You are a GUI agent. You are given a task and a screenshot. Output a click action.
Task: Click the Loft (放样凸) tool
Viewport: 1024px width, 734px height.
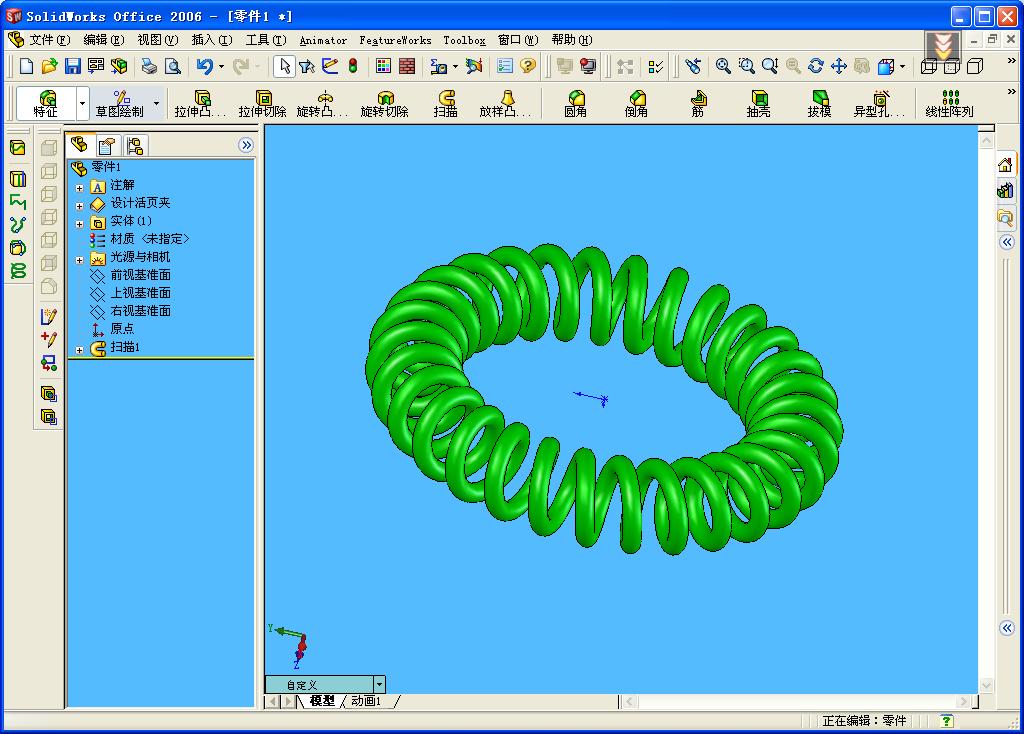coord(505,104)
